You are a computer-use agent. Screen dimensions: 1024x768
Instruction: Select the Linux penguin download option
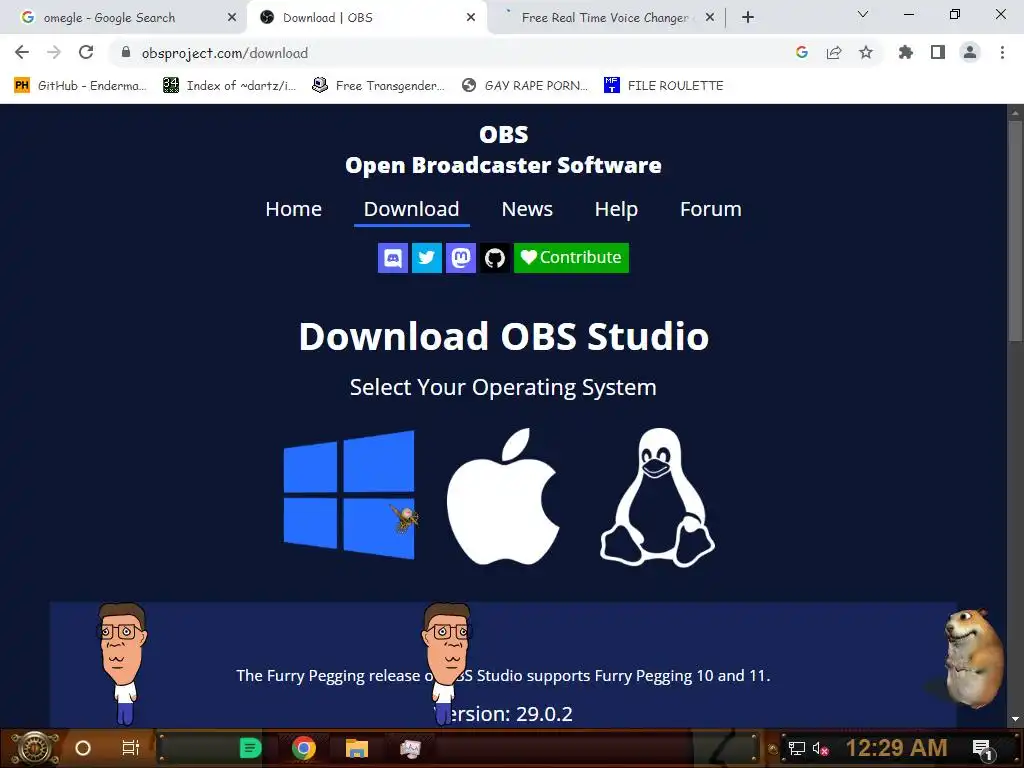(658, 497)
